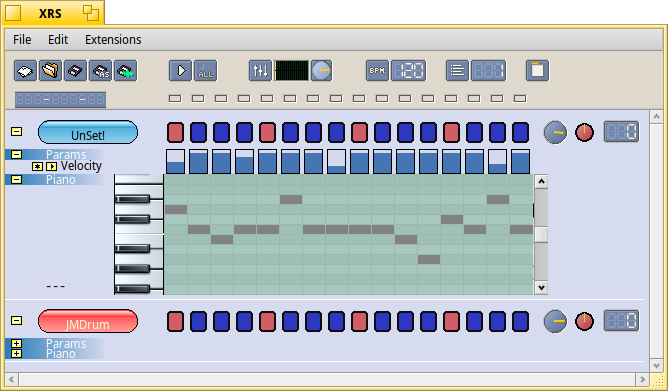Open a file with the folder icon
This screenshot has width=668, height=391.
[50, 71]
